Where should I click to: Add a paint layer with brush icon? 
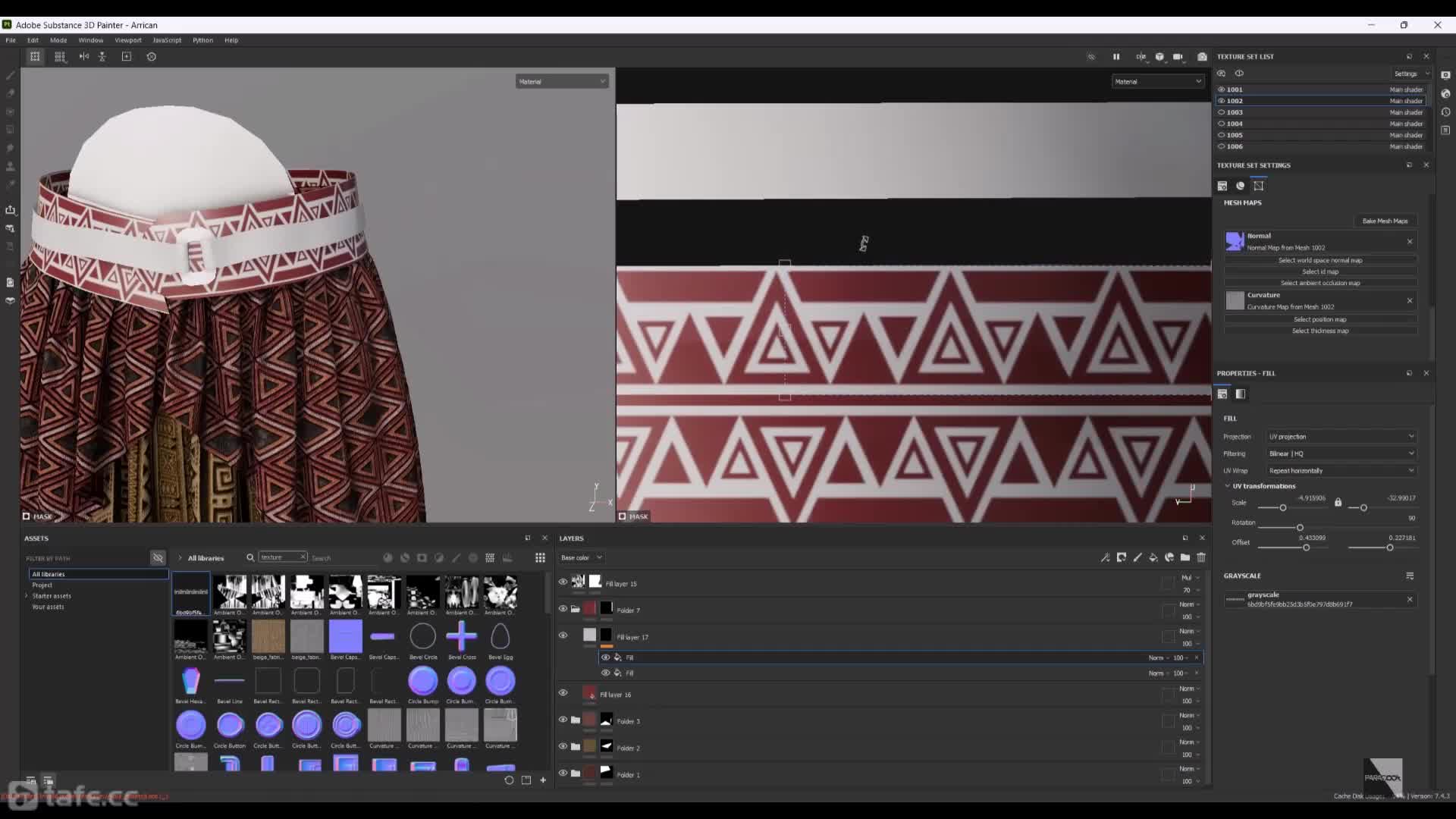click(1137, 557)
